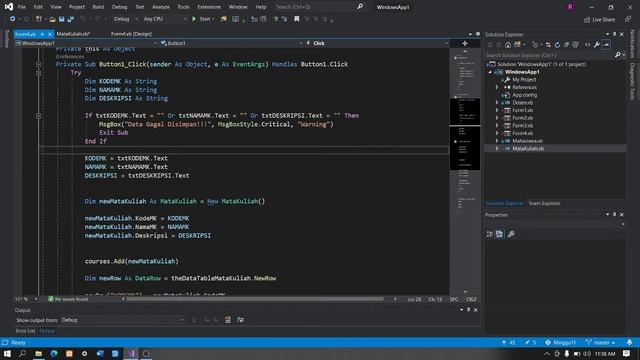Open the Solution Configurations Debug dropdown

click(126, 19)
